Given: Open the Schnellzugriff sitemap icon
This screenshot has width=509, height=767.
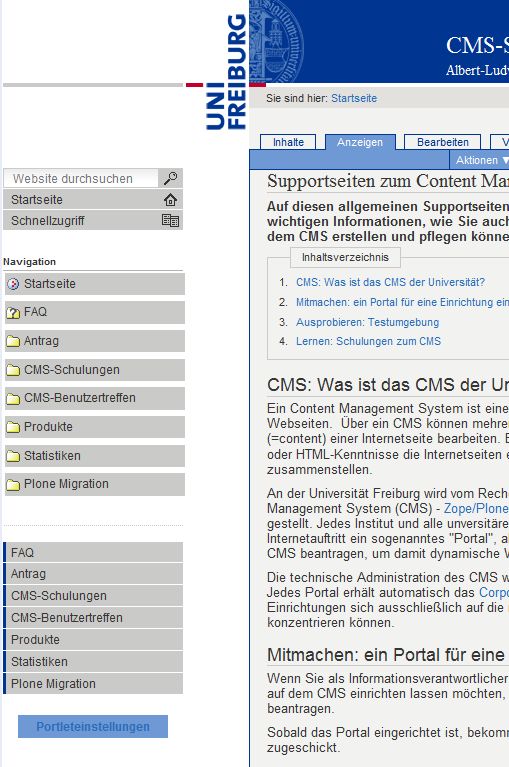Looking at the screenshot, I should [x=170, y=221].
